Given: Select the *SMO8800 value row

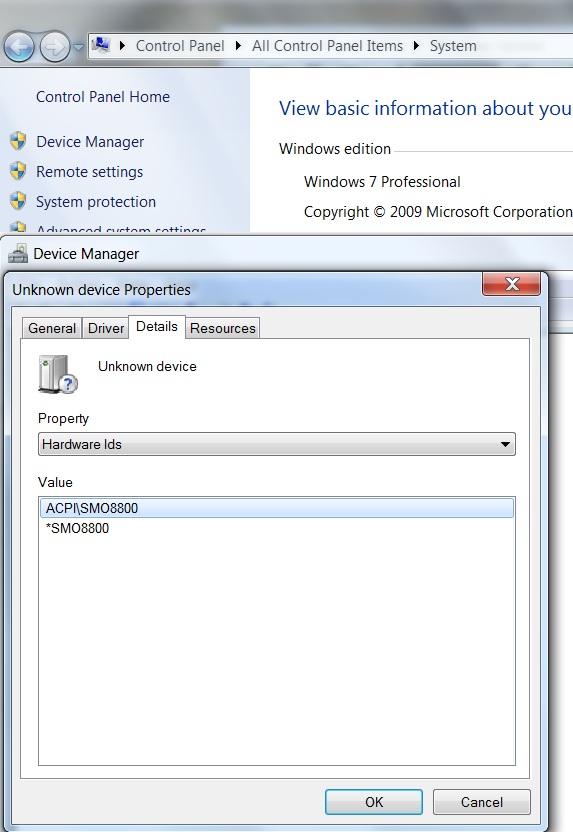Looking at the screenshot, I should (276, 528).
